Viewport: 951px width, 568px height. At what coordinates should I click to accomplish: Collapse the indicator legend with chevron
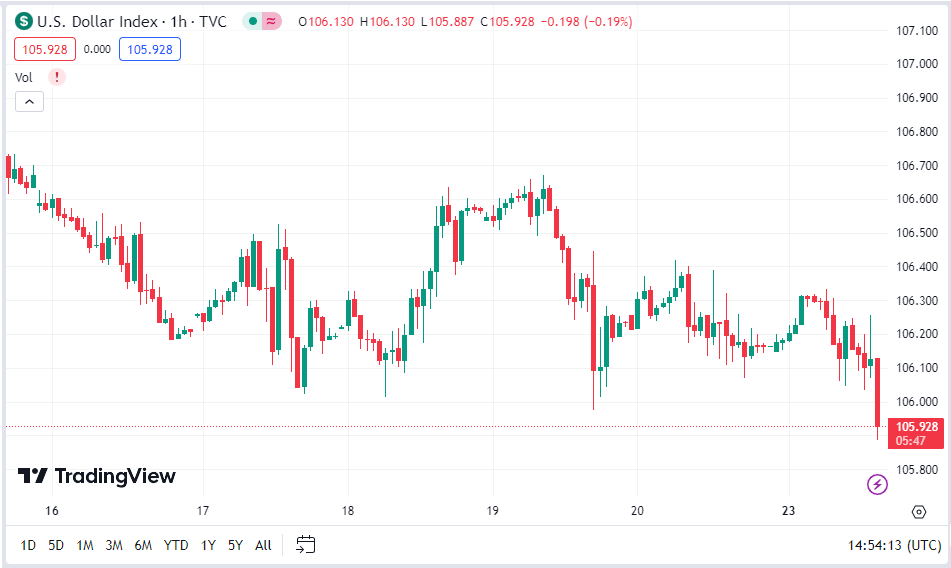point(29,102)
